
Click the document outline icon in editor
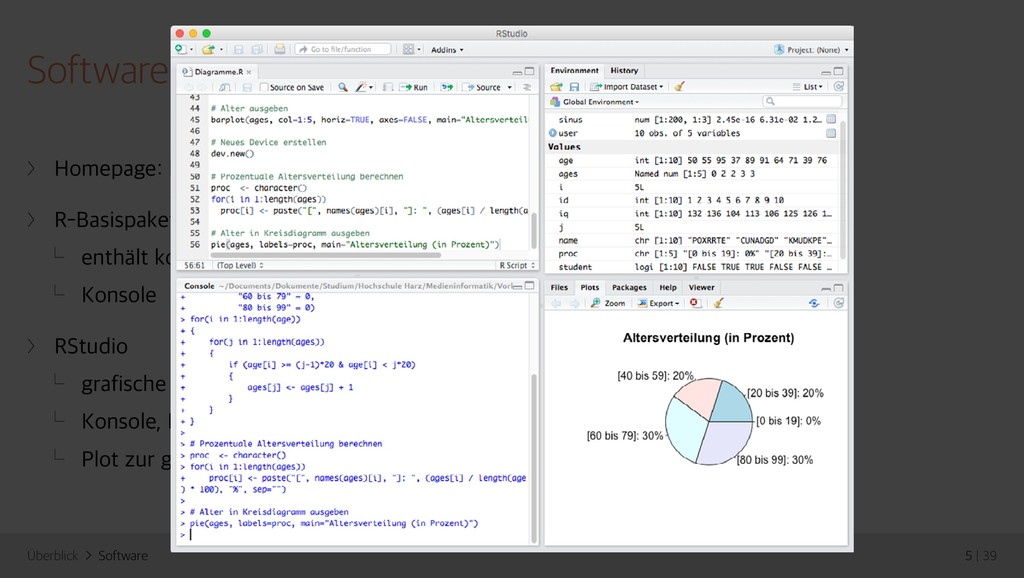[x=526, y=87]
